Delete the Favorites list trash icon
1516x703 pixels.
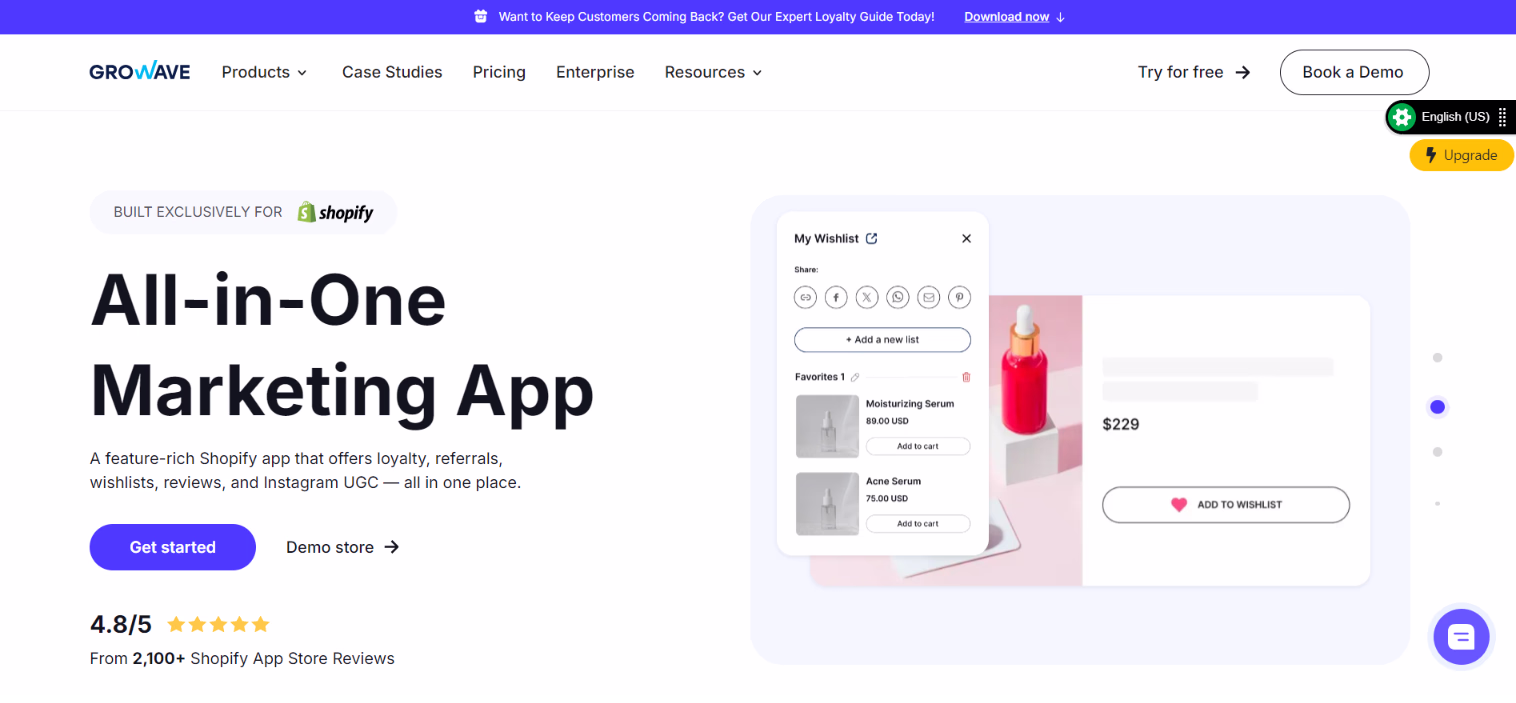click(966, 377)
